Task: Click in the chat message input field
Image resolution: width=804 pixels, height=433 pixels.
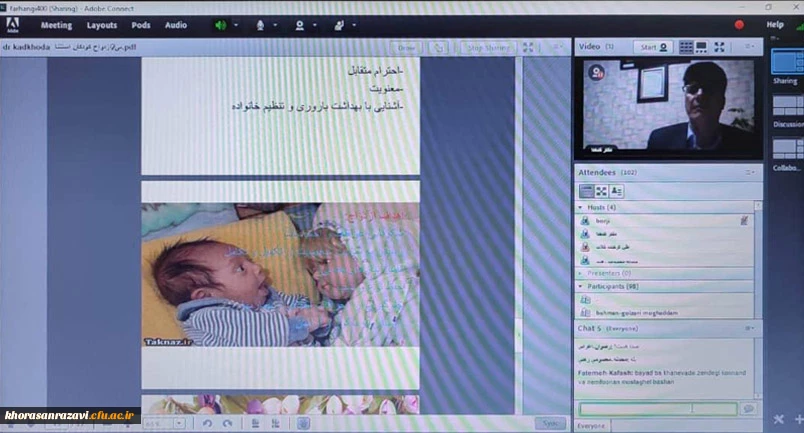Action: (658, 408)
